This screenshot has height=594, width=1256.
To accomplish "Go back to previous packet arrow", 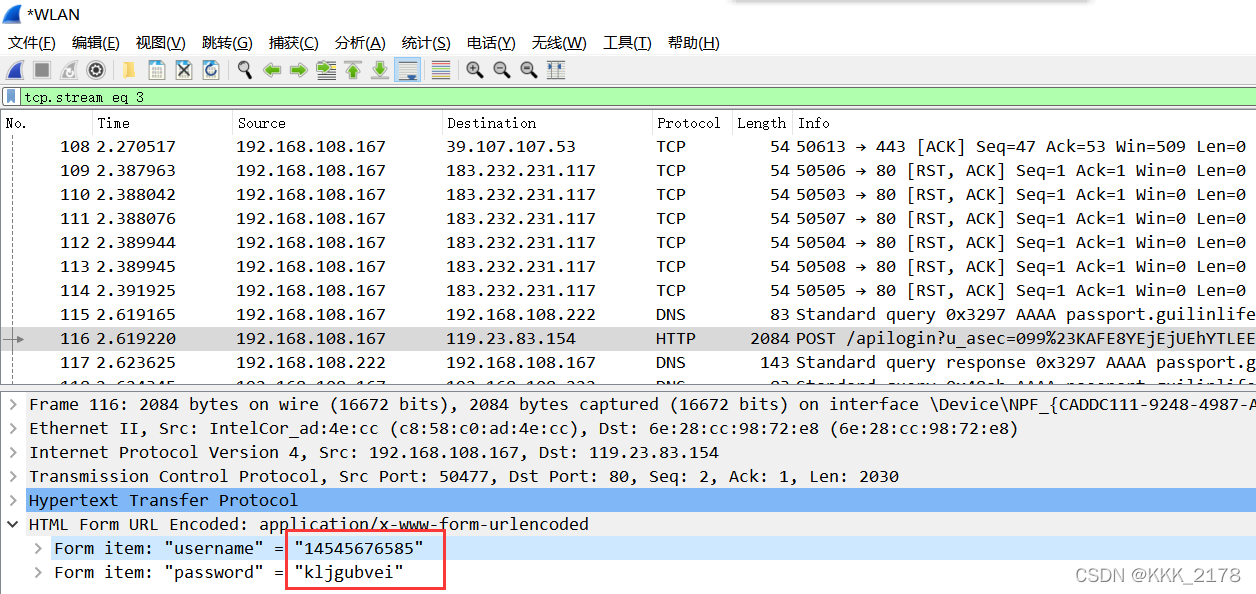I will click(272, 70).
